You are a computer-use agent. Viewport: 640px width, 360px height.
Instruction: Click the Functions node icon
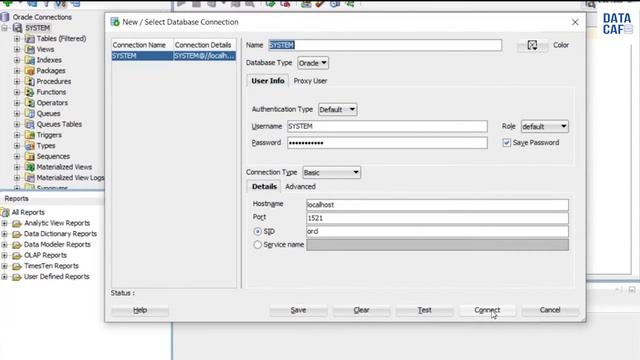click(x=29, y=92)
